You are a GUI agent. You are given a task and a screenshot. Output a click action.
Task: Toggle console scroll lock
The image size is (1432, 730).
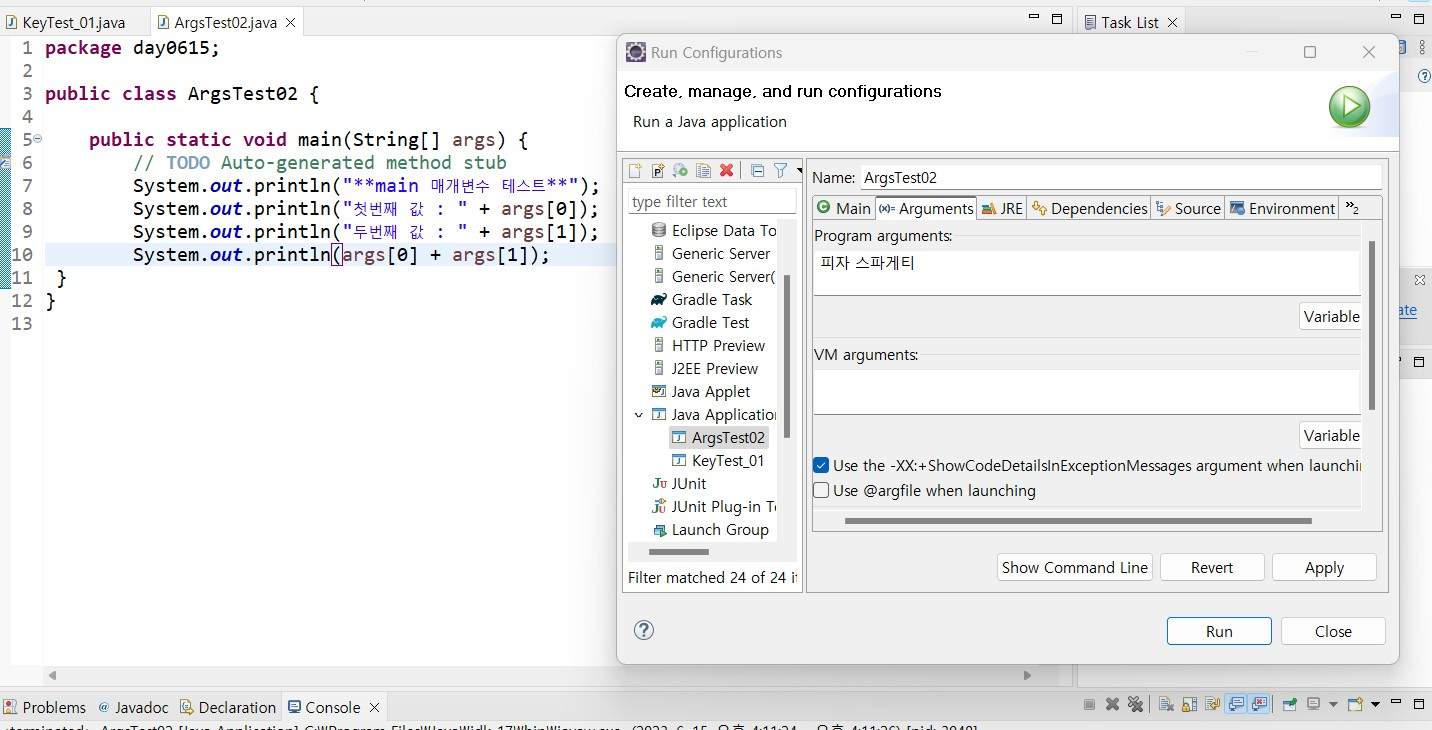(x=1190, y=704)
